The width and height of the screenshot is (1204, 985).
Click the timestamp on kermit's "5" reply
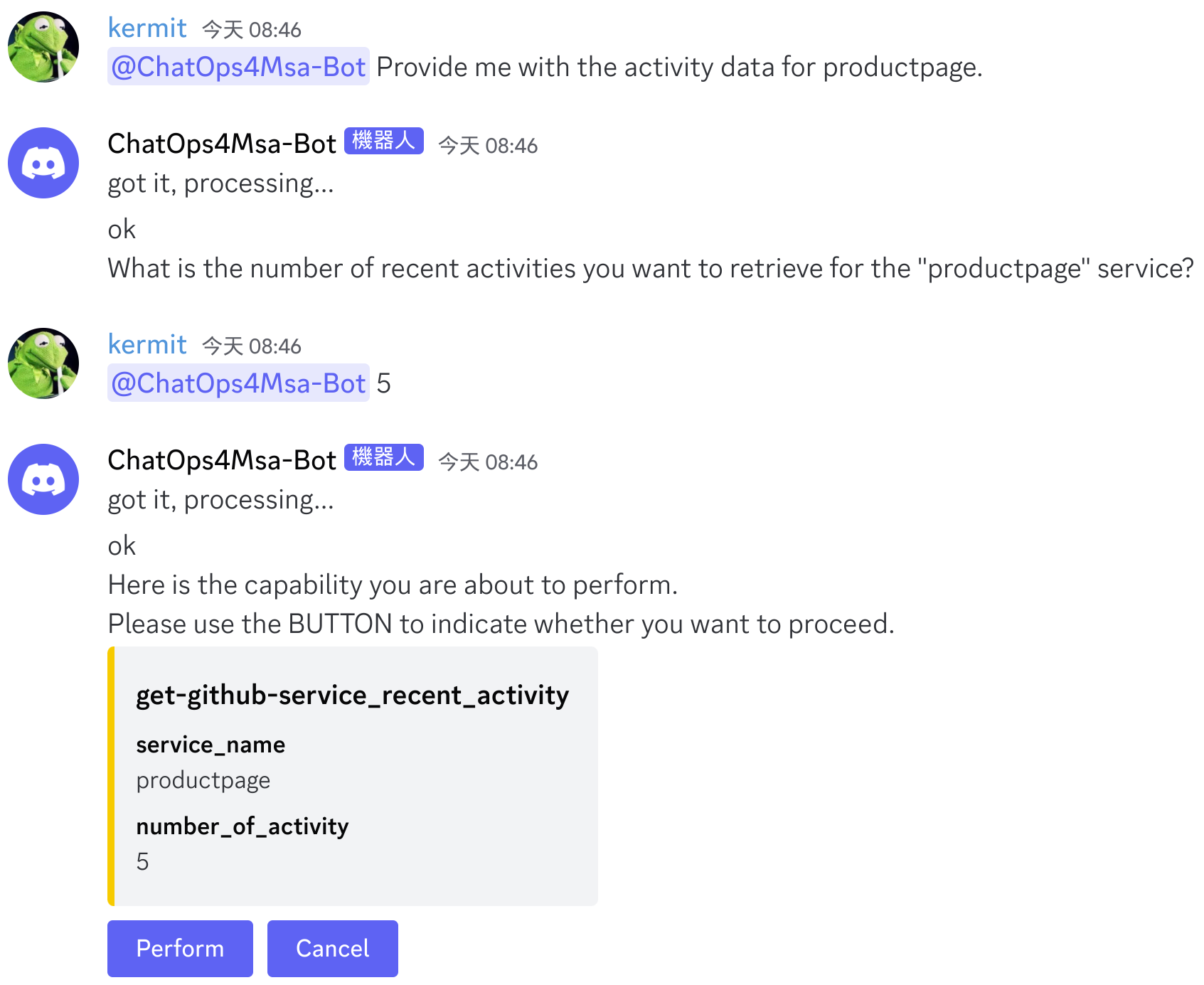[x=252, y=346]
